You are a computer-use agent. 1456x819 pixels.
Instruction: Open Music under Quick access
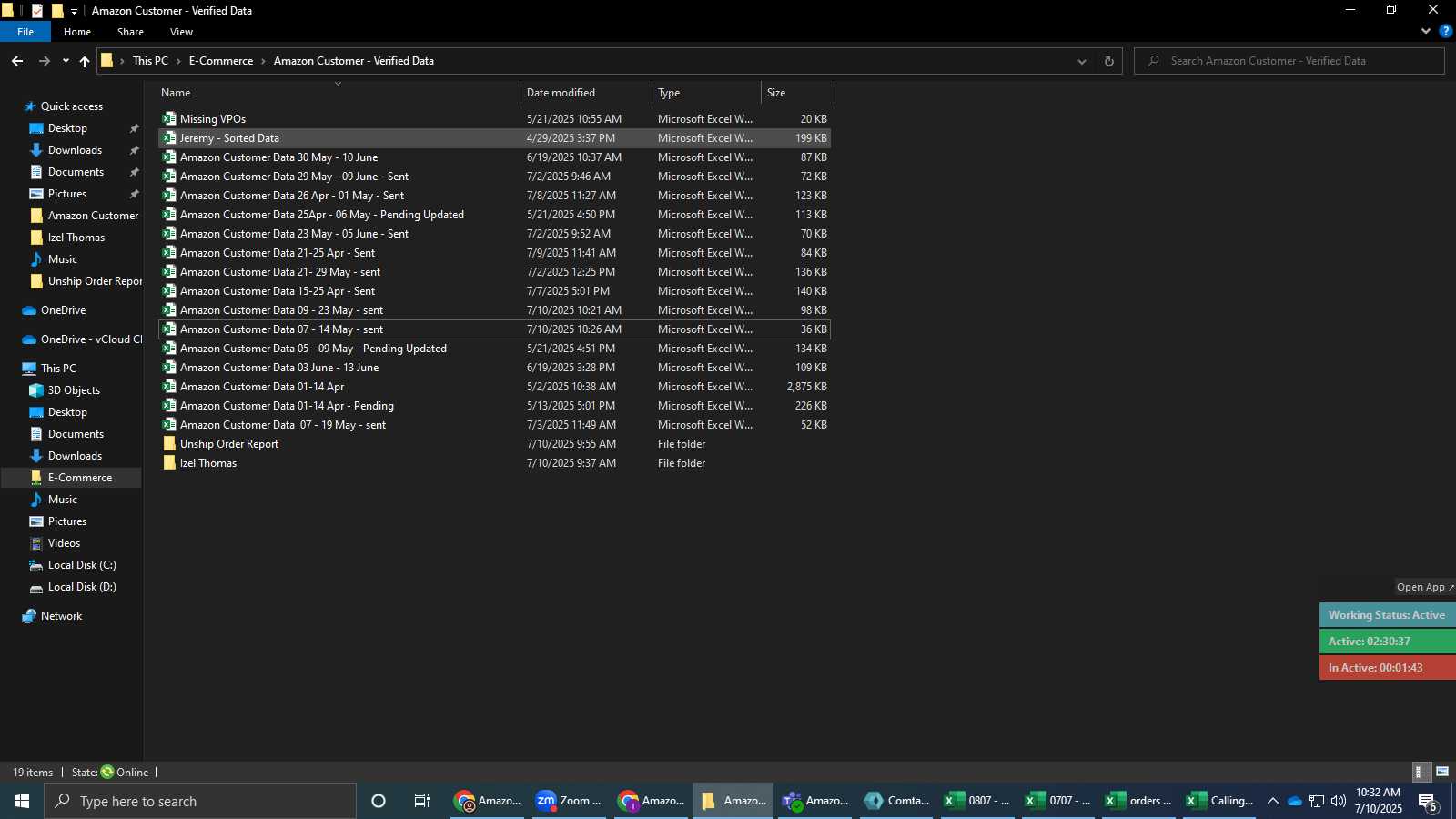click(x=62, y=259)
